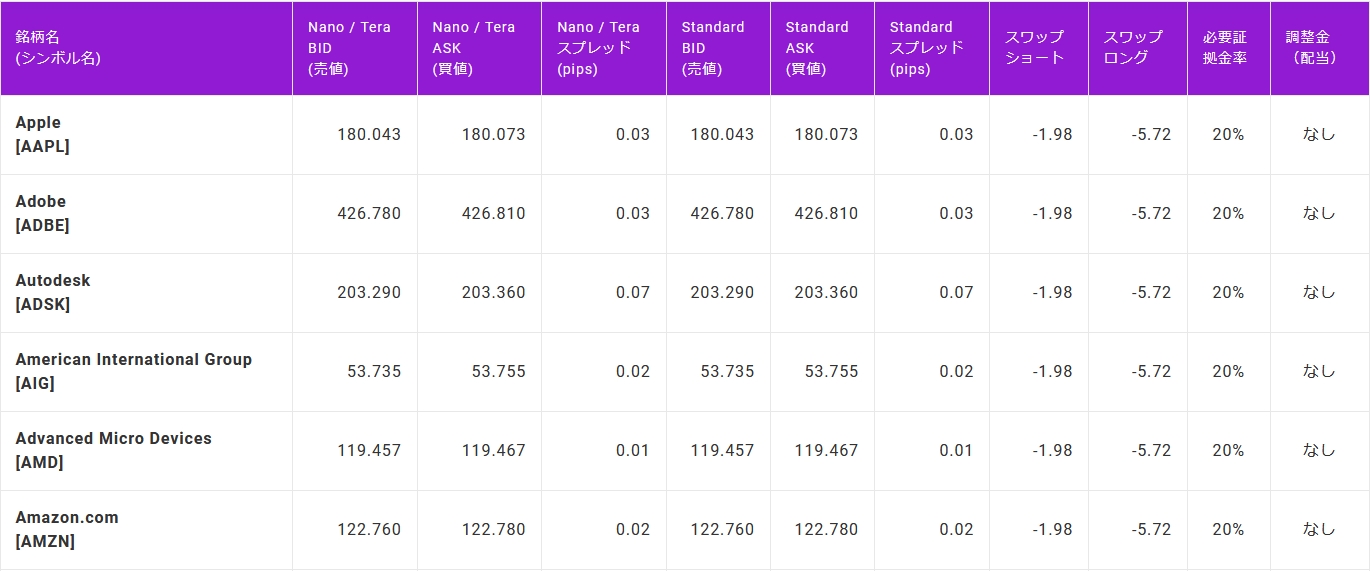Click the Apple [AAPL] stock name

42,134
